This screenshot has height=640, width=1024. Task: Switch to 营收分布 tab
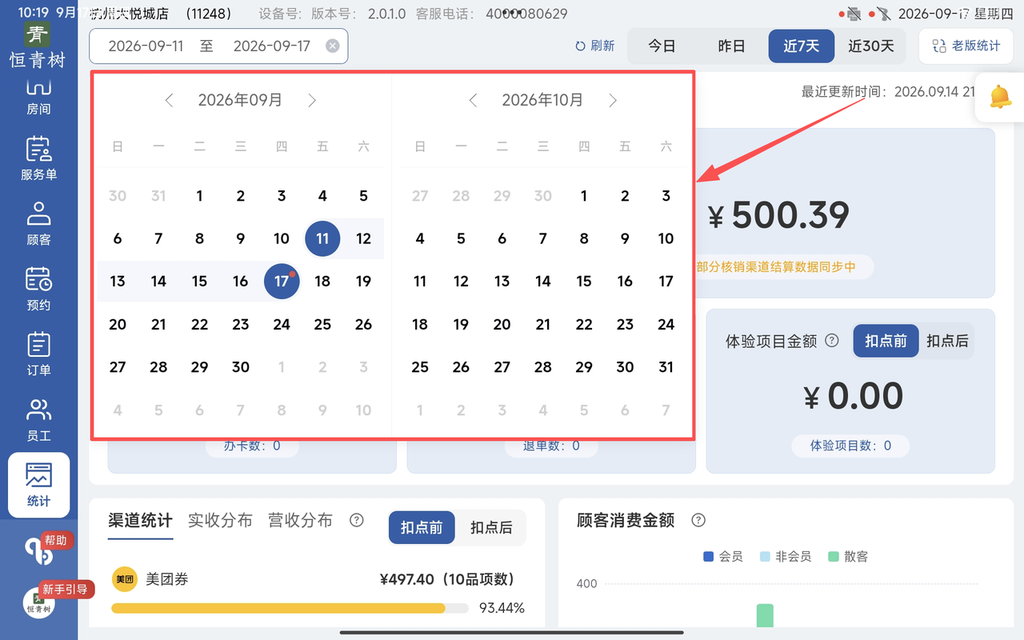[300, 520]
